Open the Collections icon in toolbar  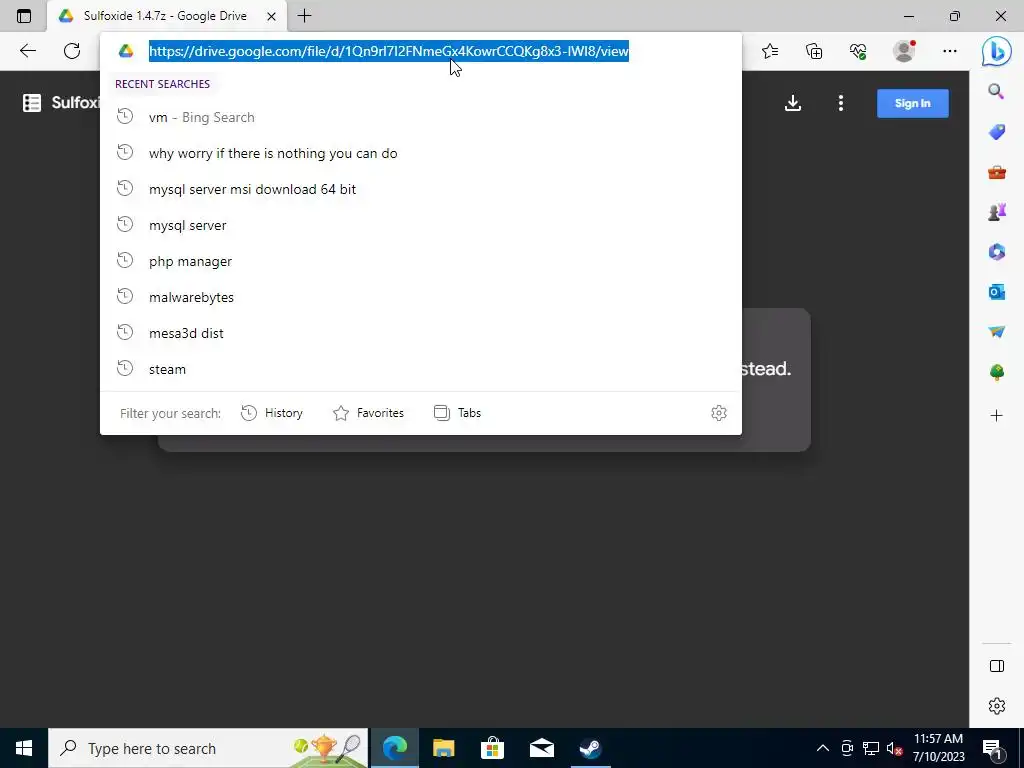(814, 51)
